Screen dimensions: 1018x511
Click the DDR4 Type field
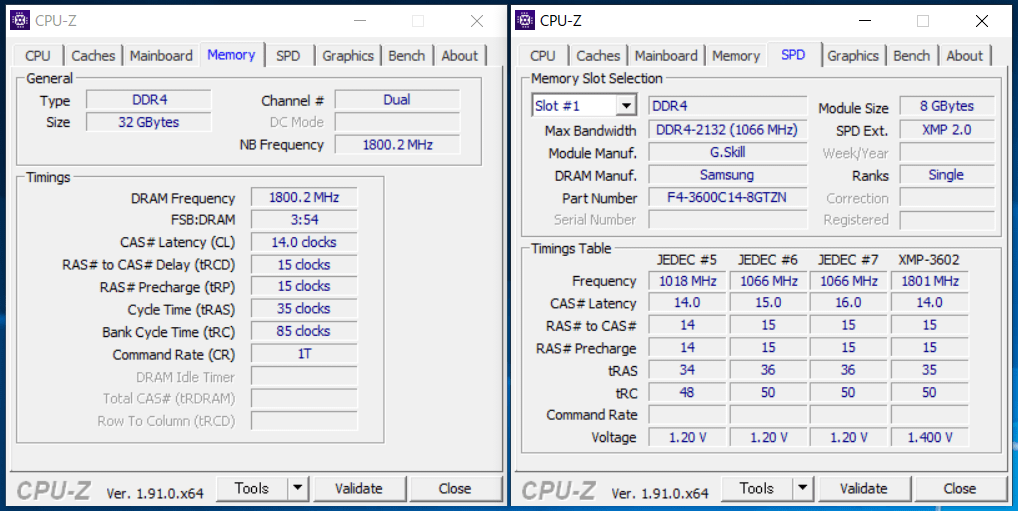point(149,100)
